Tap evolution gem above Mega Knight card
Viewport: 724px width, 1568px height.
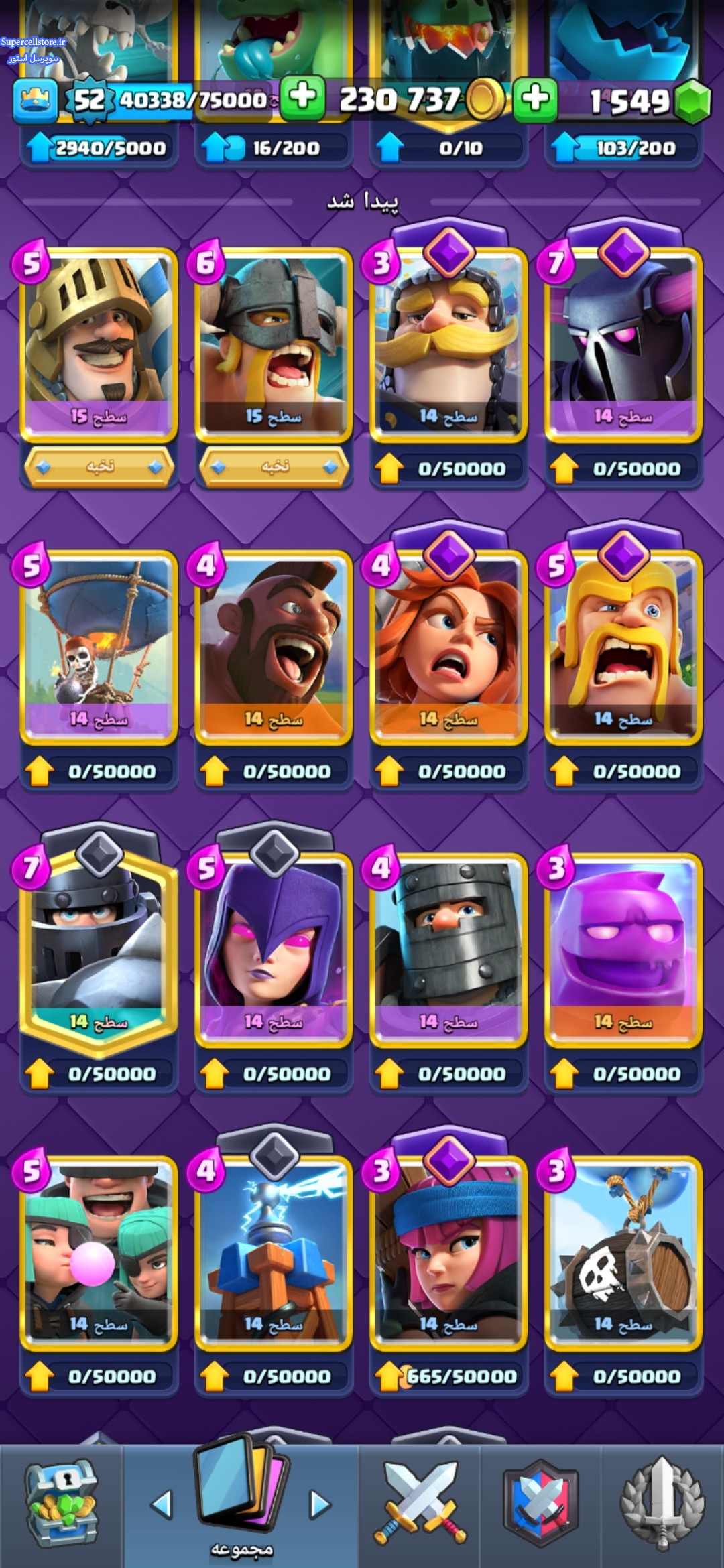coord(99,854)
